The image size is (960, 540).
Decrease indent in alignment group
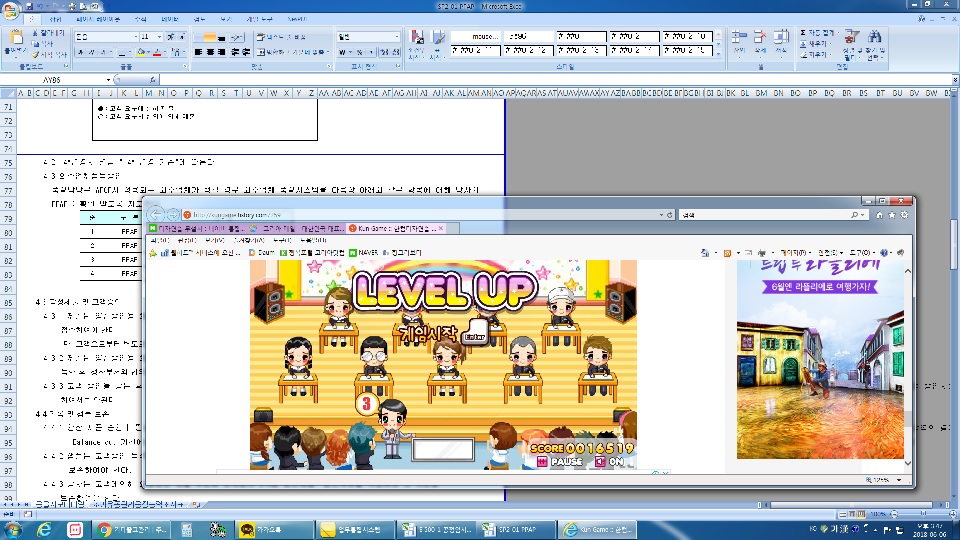tap(235, 52)
